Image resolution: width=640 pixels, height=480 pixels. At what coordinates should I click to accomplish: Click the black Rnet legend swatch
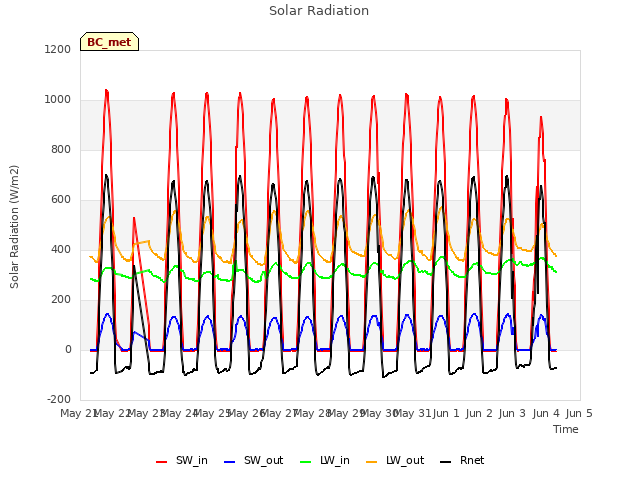[446, 462]
